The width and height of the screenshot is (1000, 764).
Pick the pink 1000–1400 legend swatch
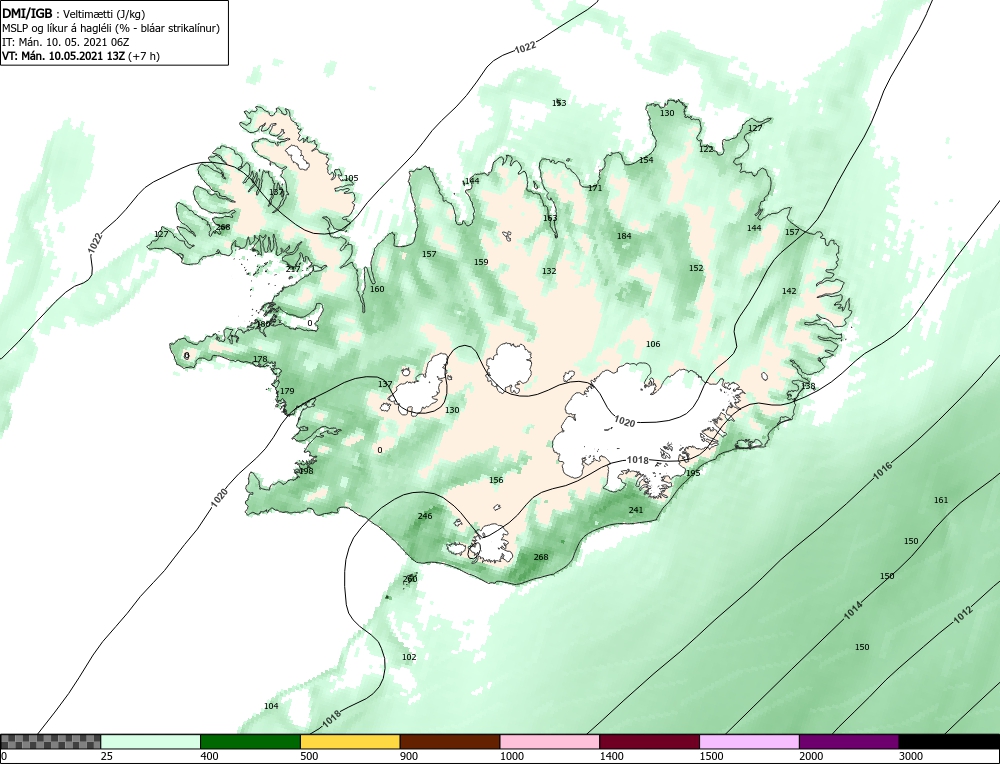click(x=550, y=741)
